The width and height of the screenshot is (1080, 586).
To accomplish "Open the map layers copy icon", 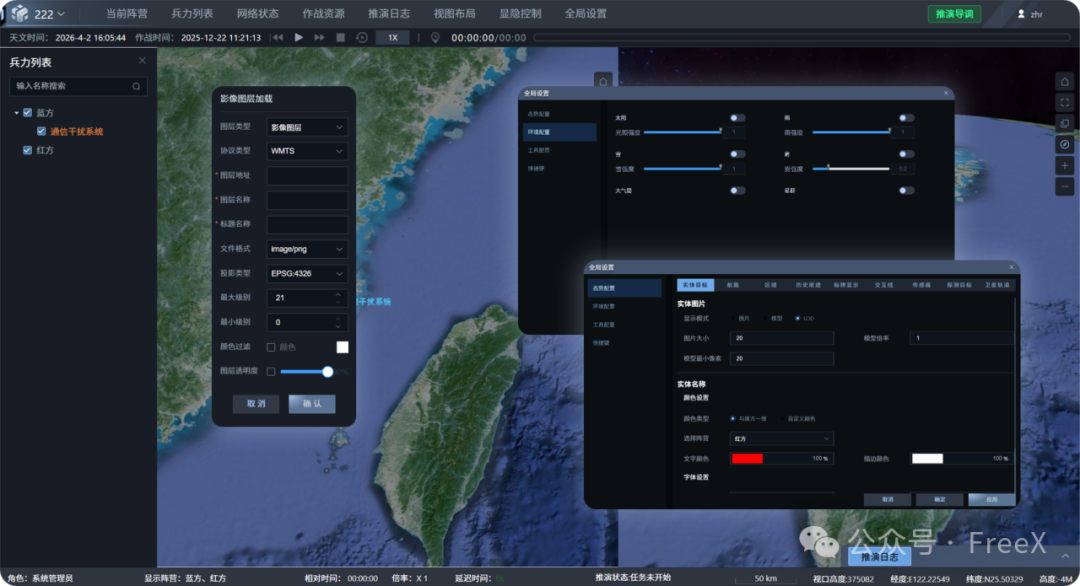I will 1064,124.
